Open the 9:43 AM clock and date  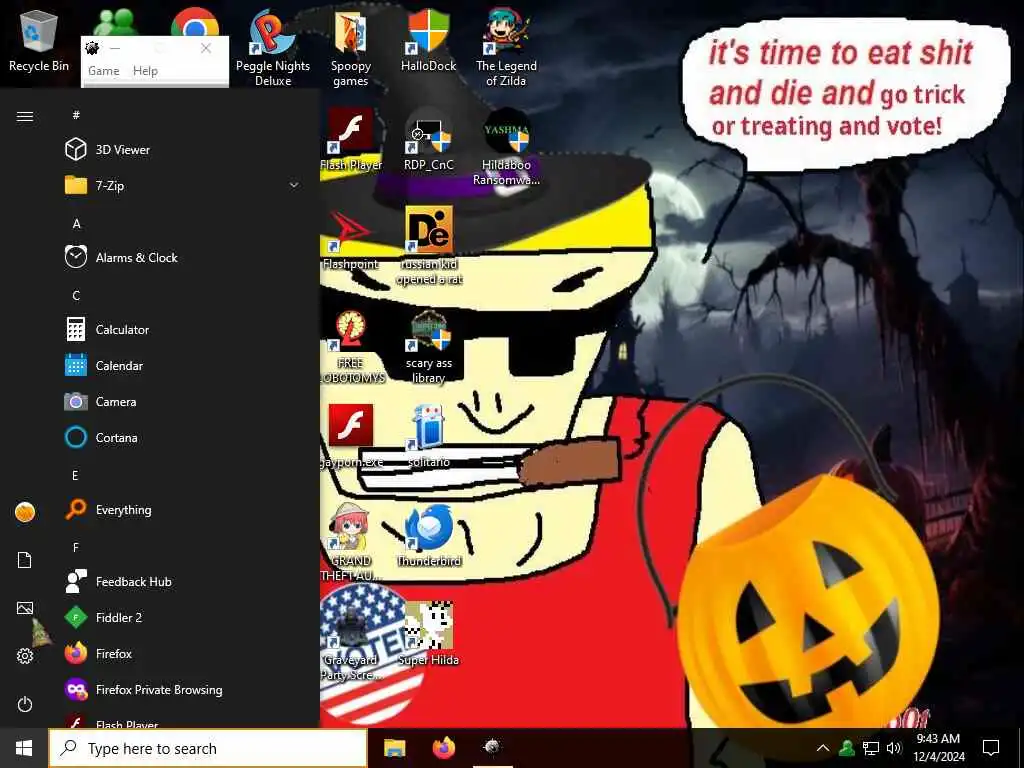tap(938, 748)
